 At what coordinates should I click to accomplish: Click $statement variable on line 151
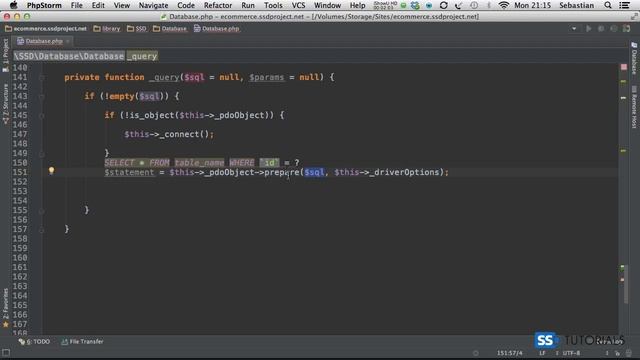pyautogui.click(x=129, y=172)
